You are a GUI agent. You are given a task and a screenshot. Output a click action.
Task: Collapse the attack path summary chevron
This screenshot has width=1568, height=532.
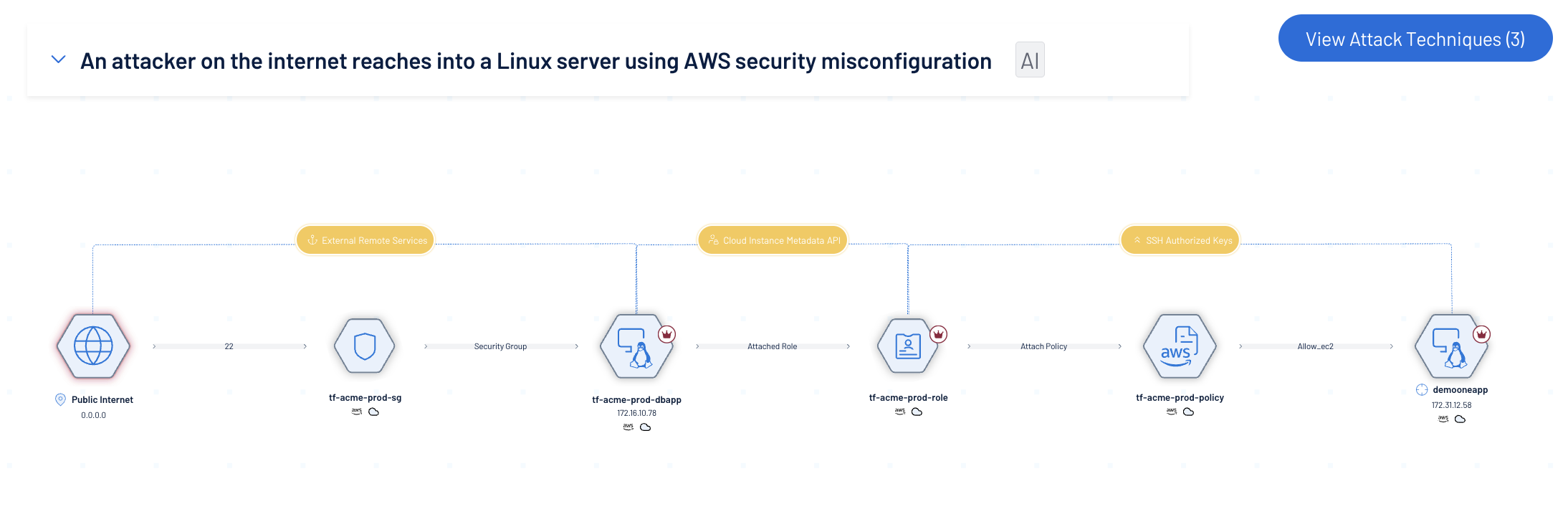tap(59, 60)
